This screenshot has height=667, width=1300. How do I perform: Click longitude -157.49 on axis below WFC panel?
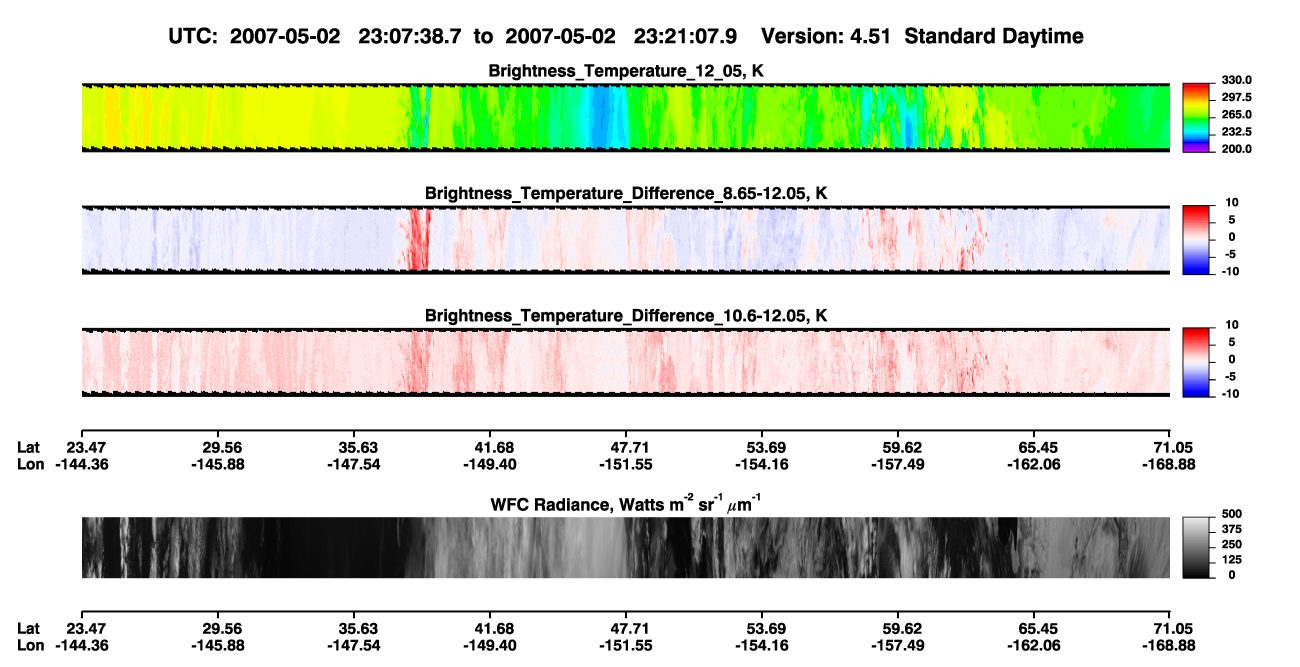coord(898,645)
